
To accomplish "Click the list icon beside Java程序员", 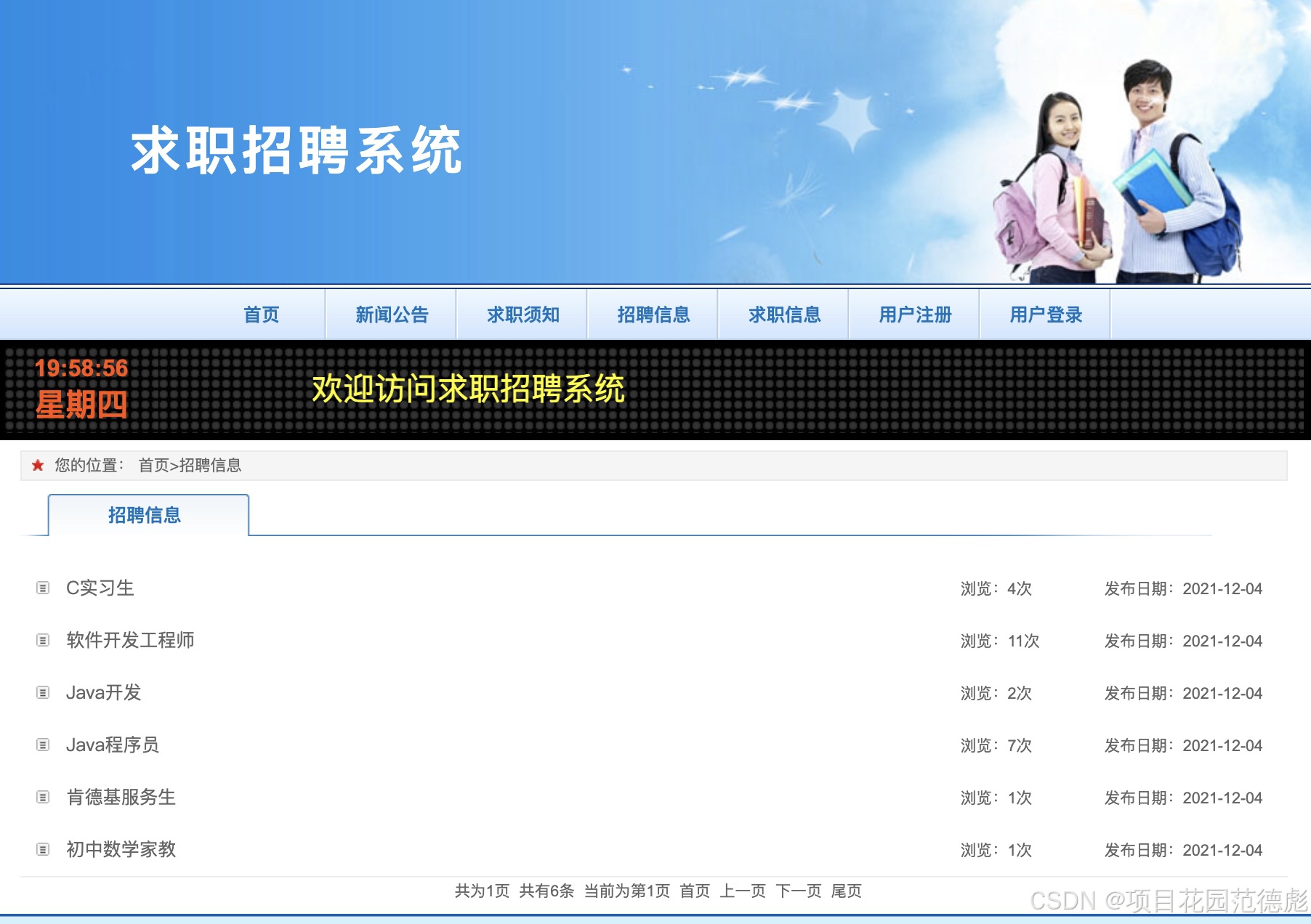I will tap(43, 745).
